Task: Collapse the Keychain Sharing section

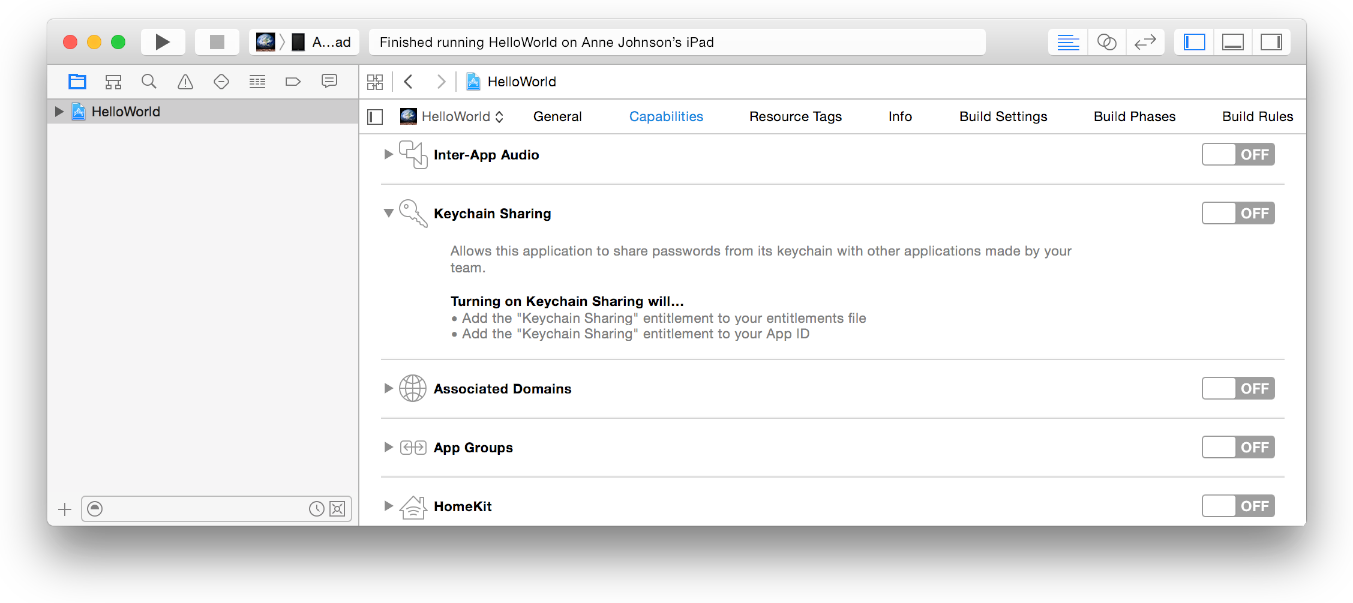Action: (x=389, y=213)
